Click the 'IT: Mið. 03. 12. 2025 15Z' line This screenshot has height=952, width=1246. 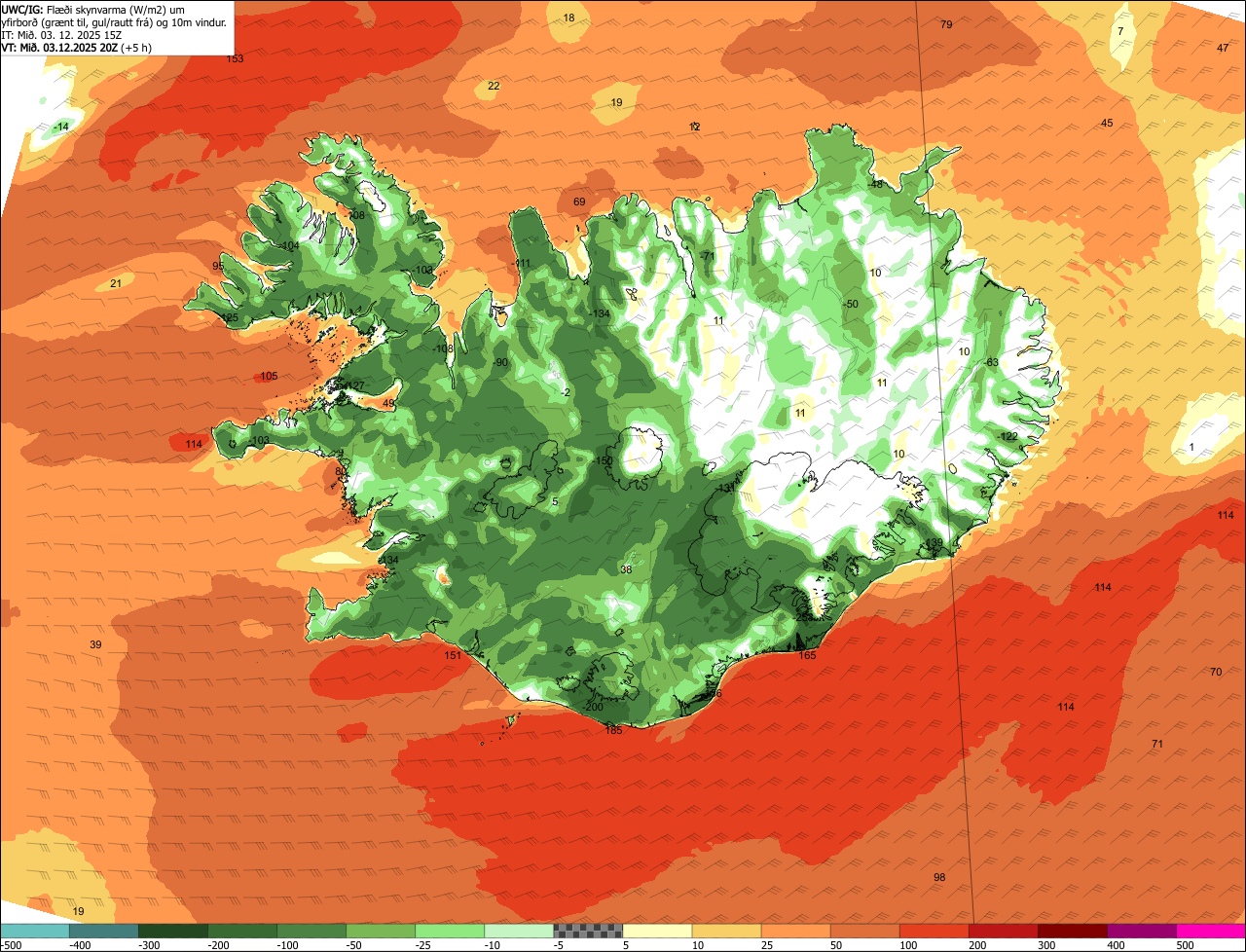(x=62, y=34)
